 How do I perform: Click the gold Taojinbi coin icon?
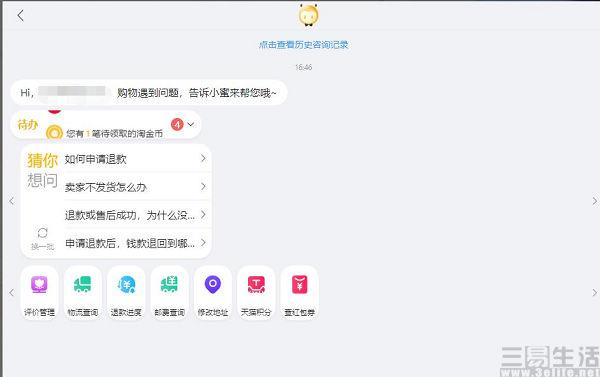pyautogui.click(x=54, y=133)
